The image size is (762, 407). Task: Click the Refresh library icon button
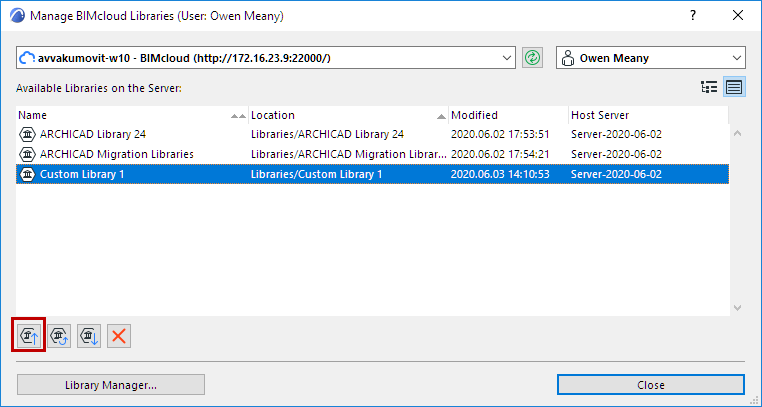(x=59, y=336)
